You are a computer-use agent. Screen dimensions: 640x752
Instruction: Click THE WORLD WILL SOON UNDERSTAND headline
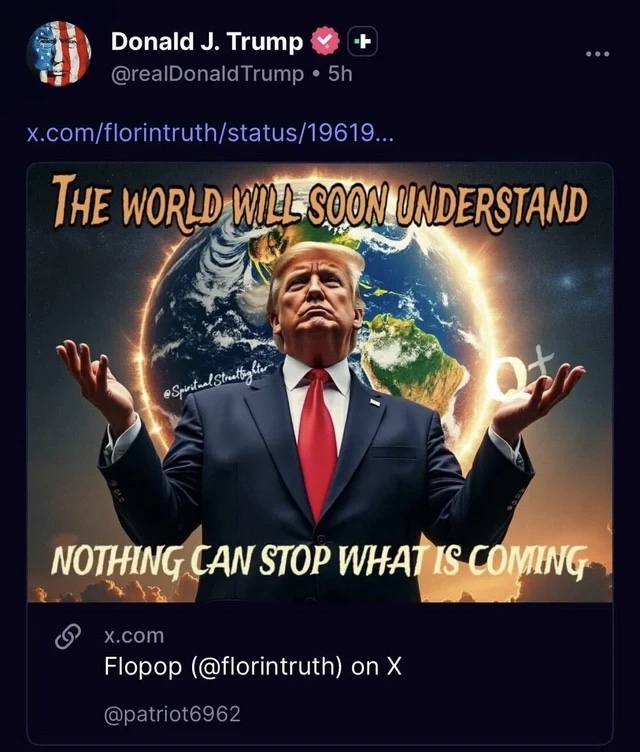pos(320,201)
